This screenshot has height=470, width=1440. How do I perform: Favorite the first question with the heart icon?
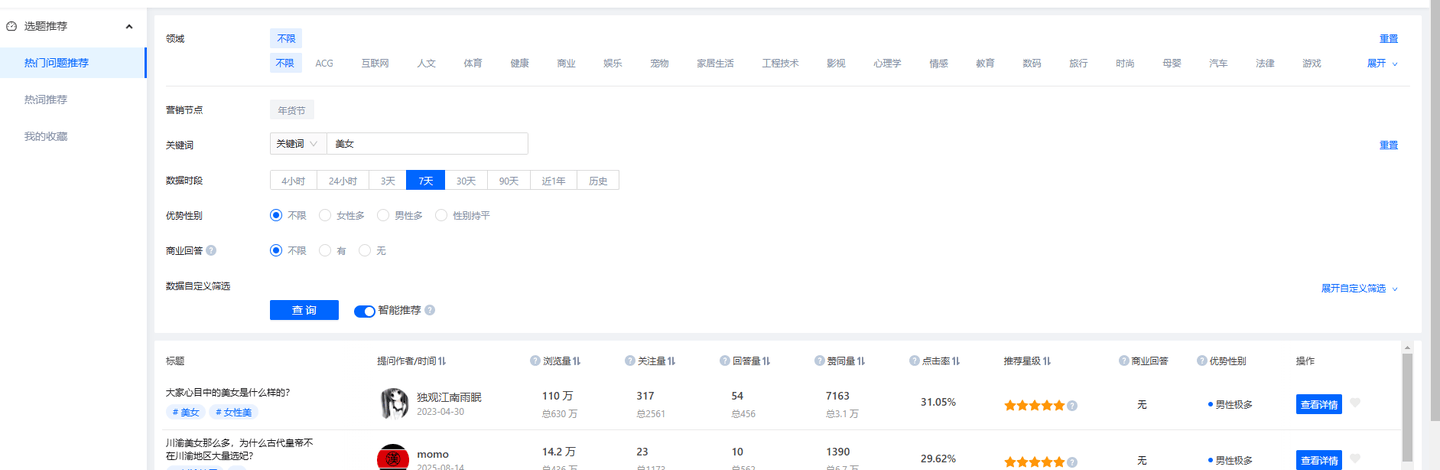click(1356, 403)
